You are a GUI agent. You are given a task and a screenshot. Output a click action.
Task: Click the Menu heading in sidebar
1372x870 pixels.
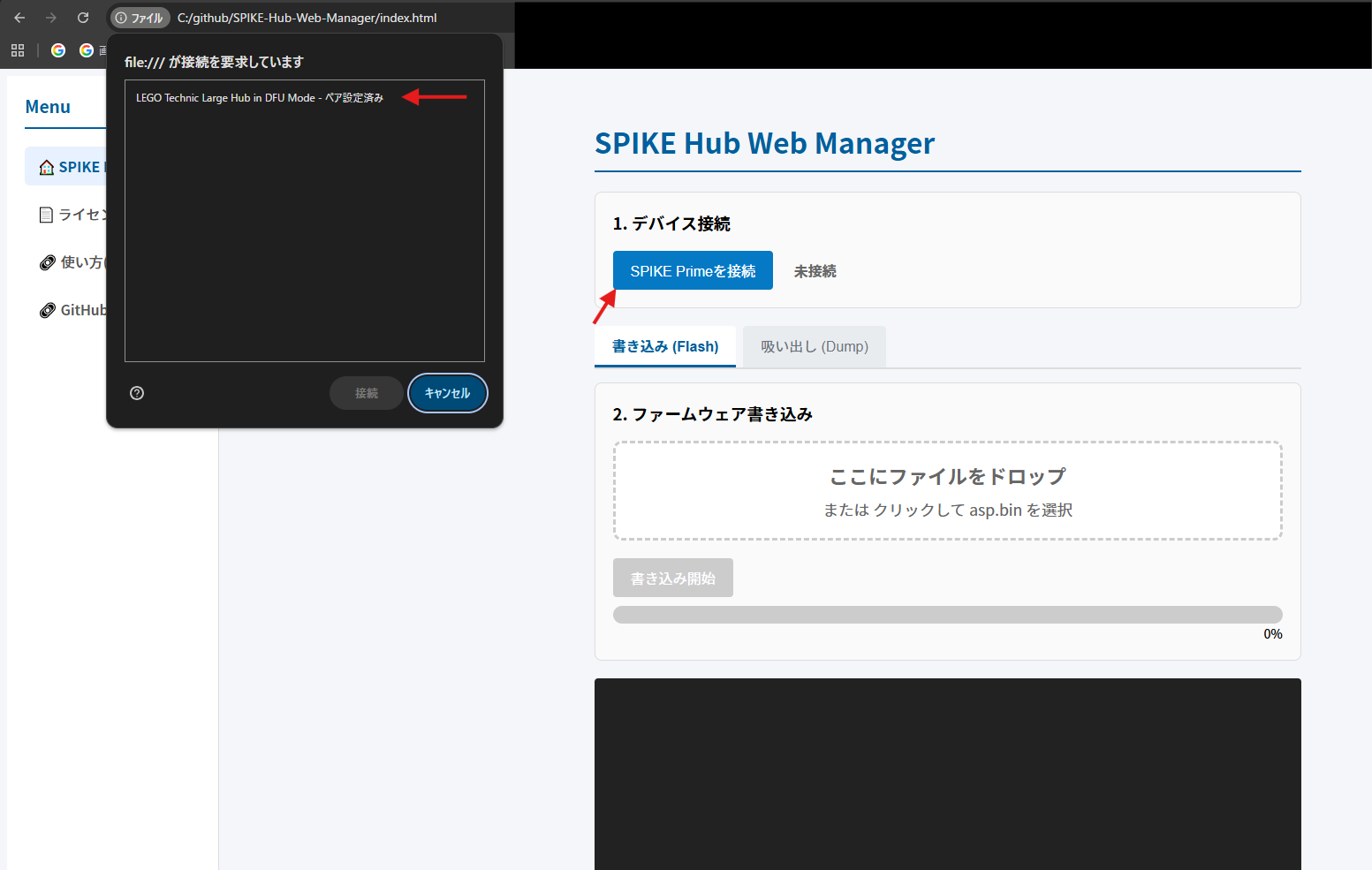click(48, 107)
